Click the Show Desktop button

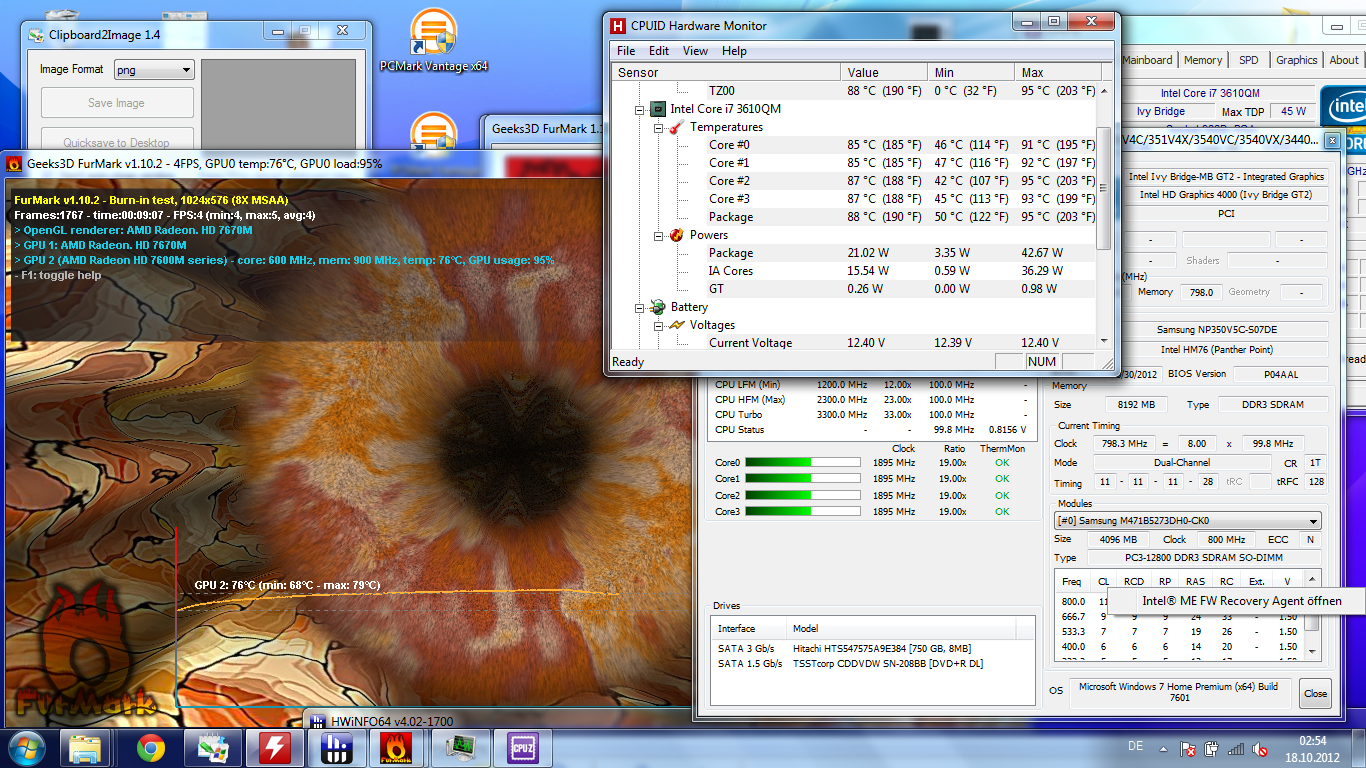pos(1361,749)
